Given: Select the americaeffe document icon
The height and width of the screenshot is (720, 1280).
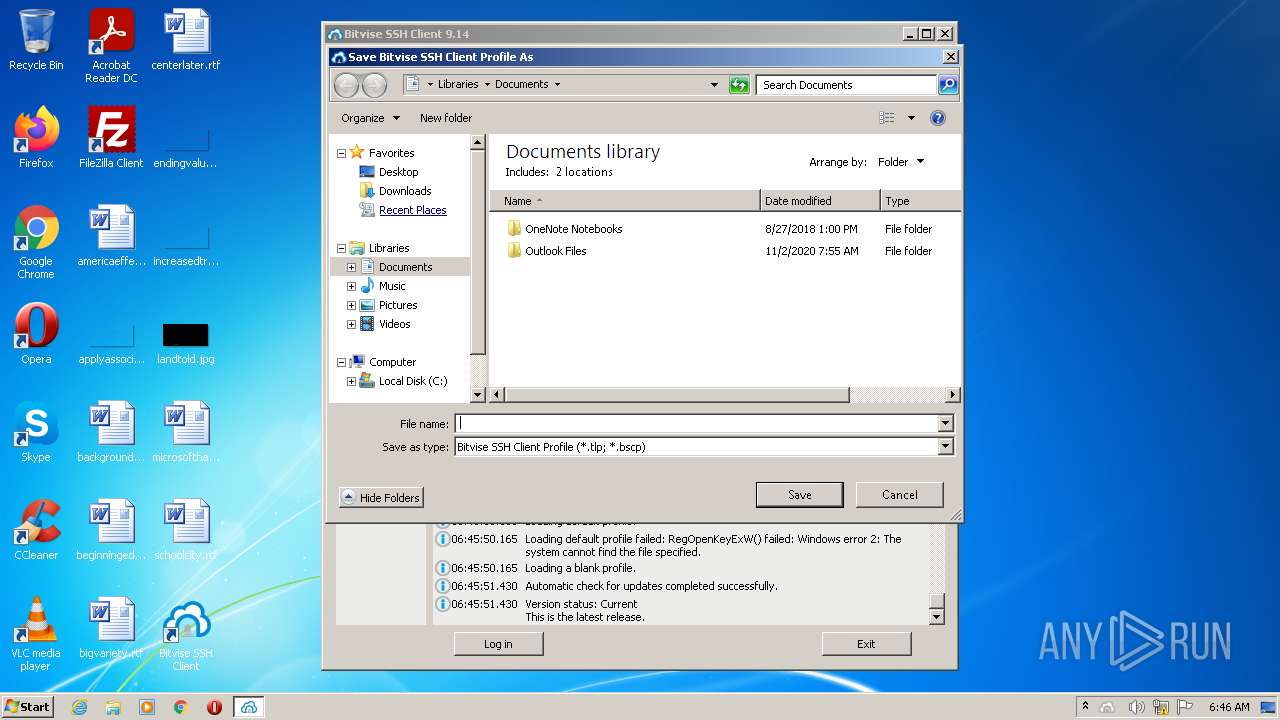Looking at the screenshot, I should coord(111,236).
